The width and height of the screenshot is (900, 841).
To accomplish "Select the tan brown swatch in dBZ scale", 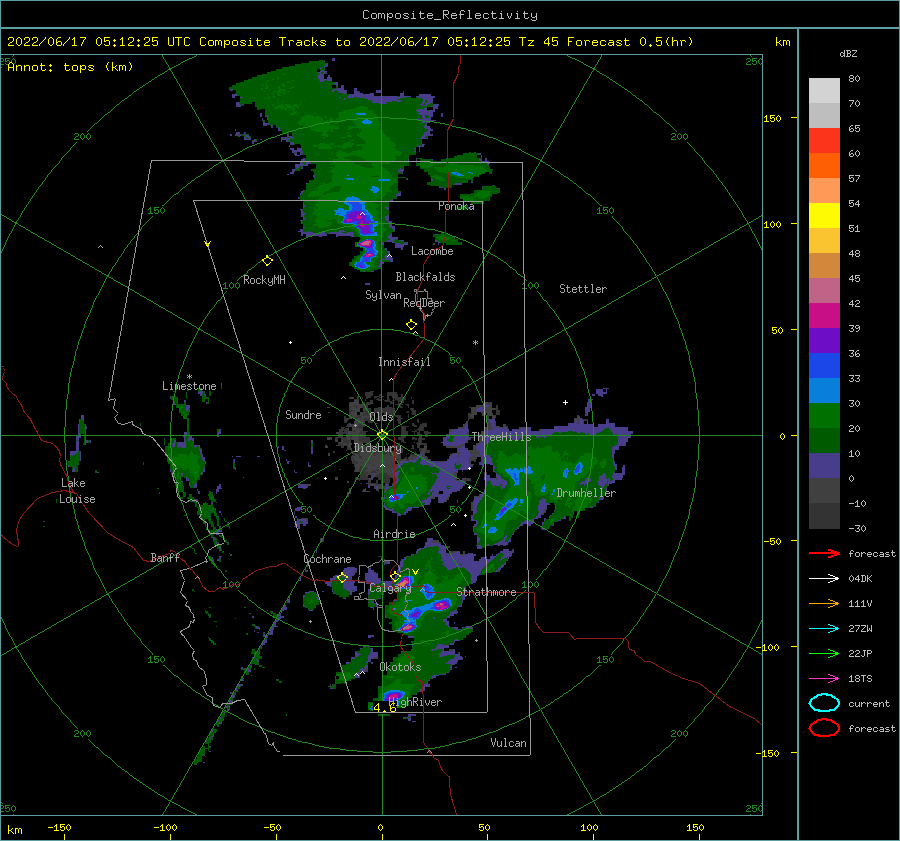I will tap(824, 265).
